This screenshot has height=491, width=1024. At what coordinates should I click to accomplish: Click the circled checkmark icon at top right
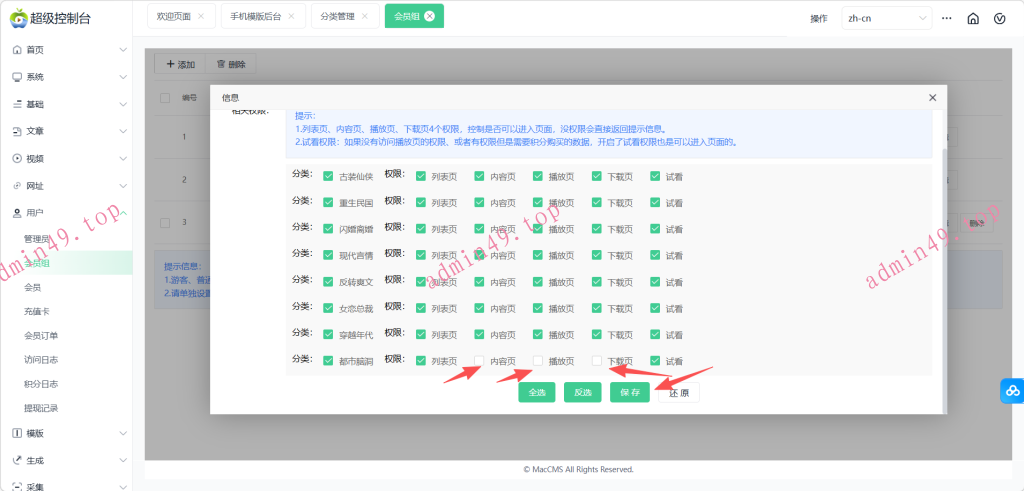(x=1000, y=18)
